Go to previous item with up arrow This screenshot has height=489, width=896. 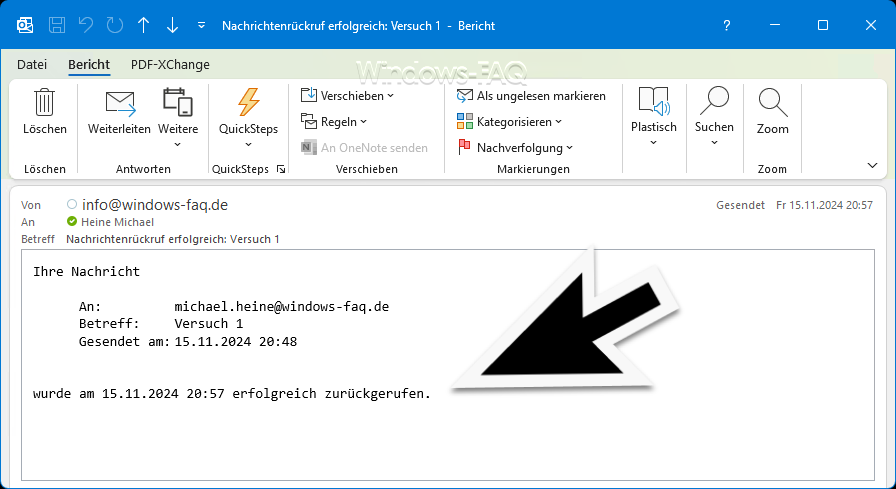click(x=143, y=25)
